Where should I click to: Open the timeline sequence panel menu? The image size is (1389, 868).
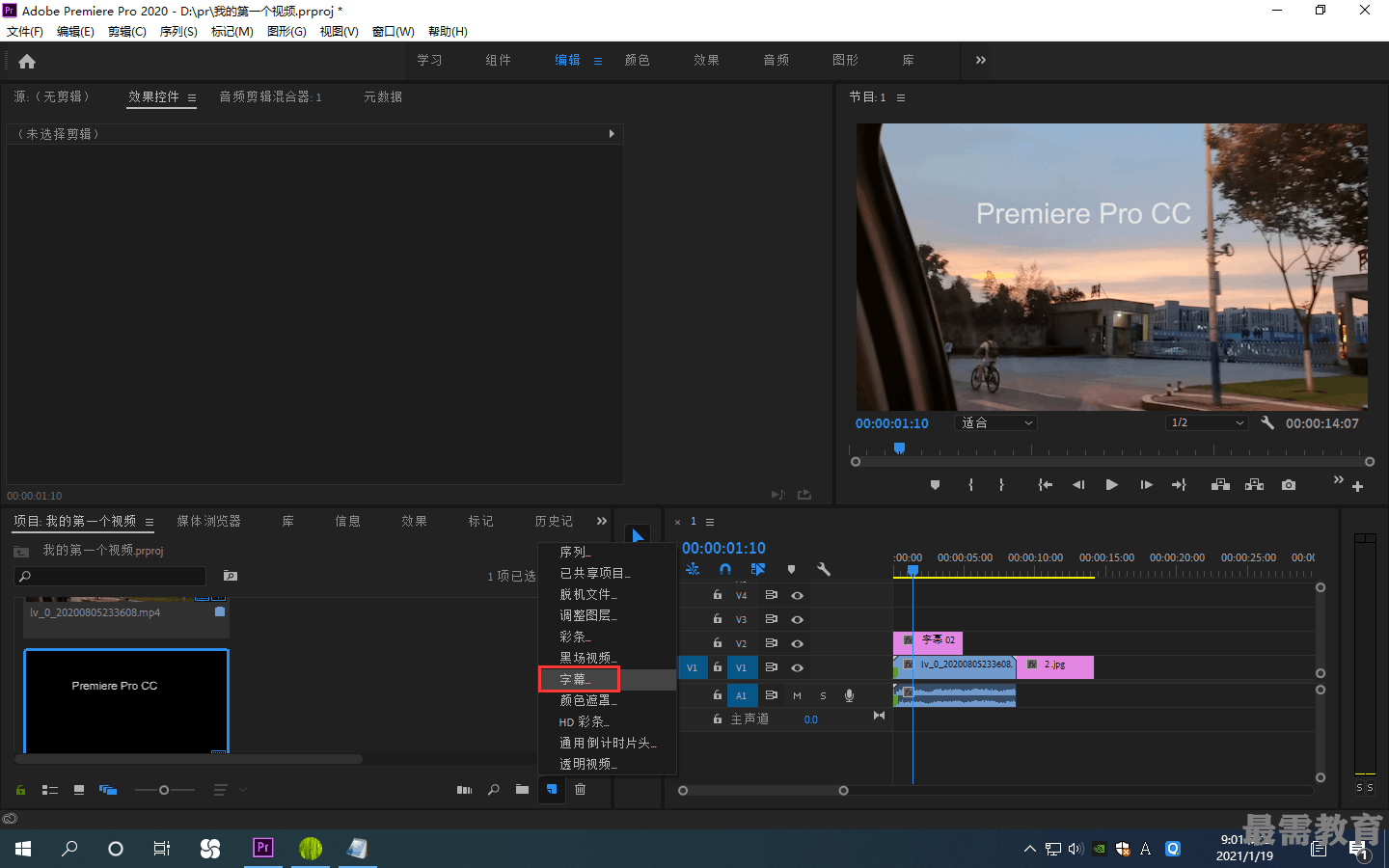tap(710, 522)
